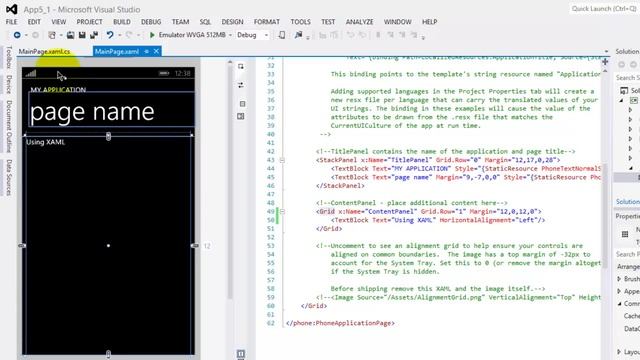
Task: Collapse the ContentPanel Grid code region
Action: pos(282,211)
